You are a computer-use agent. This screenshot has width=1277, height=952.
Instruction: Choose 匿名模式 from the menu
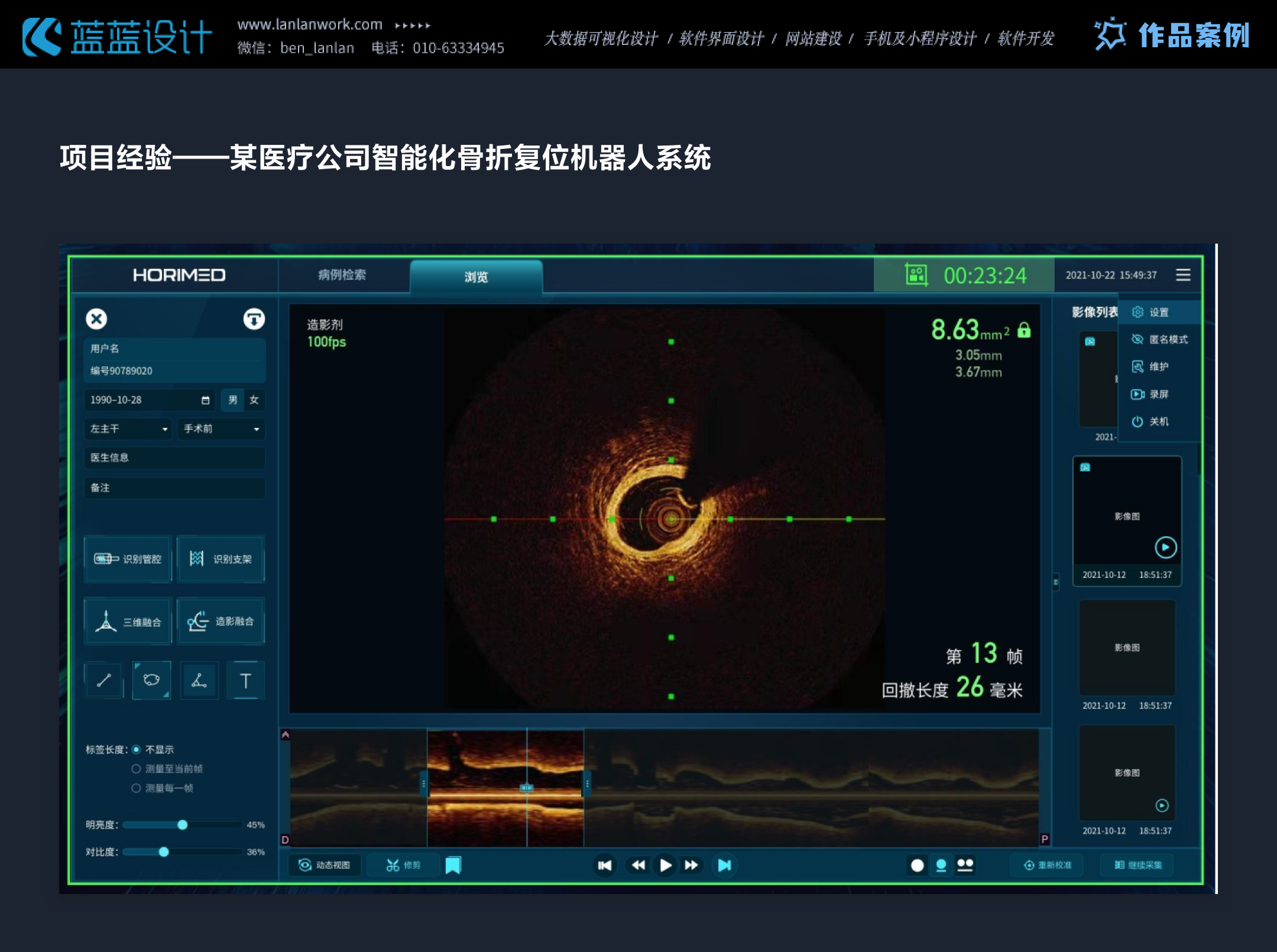coord(1159,339)
